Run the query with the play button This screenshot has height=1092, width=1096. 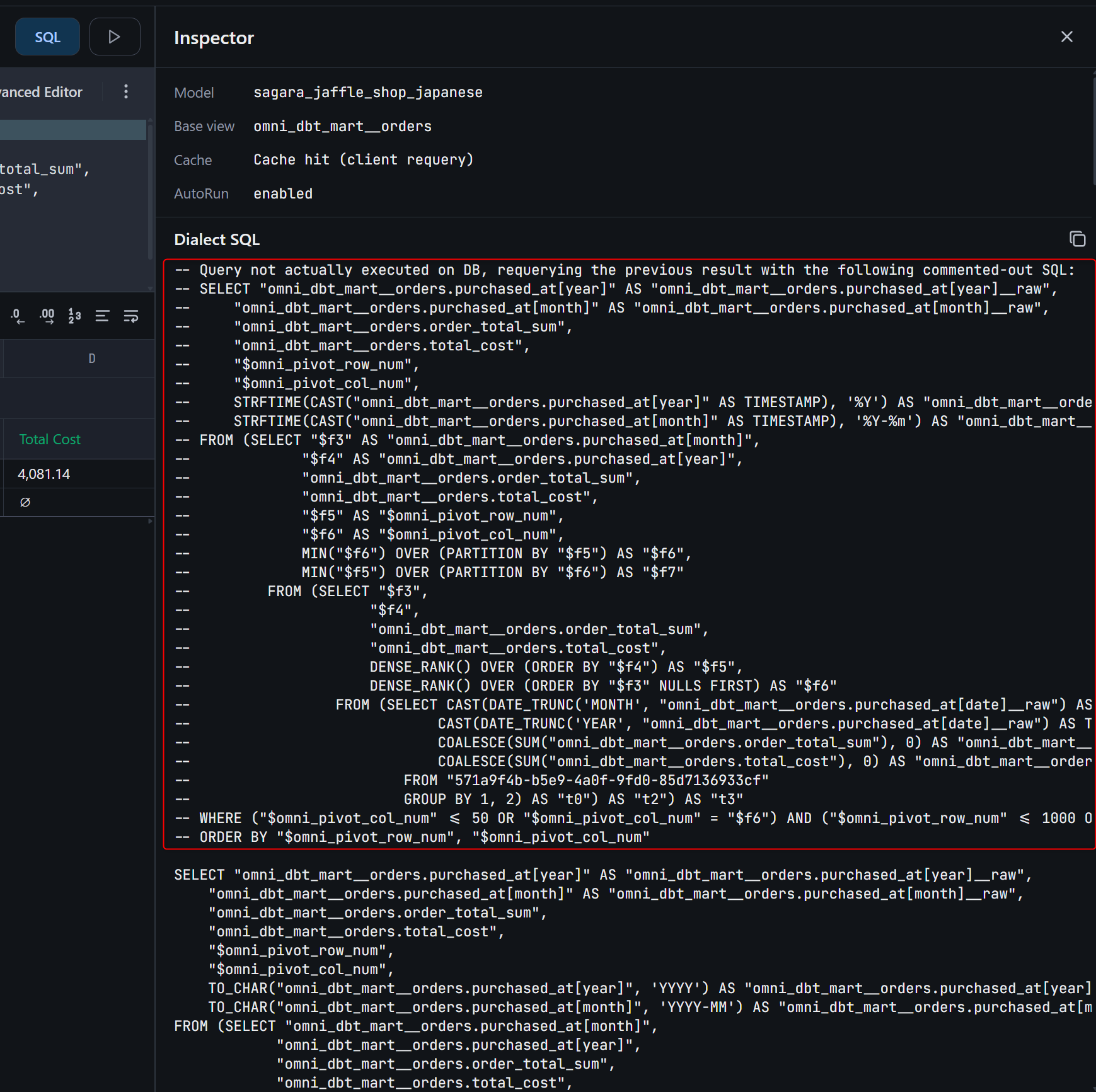(x=114, y=37)
